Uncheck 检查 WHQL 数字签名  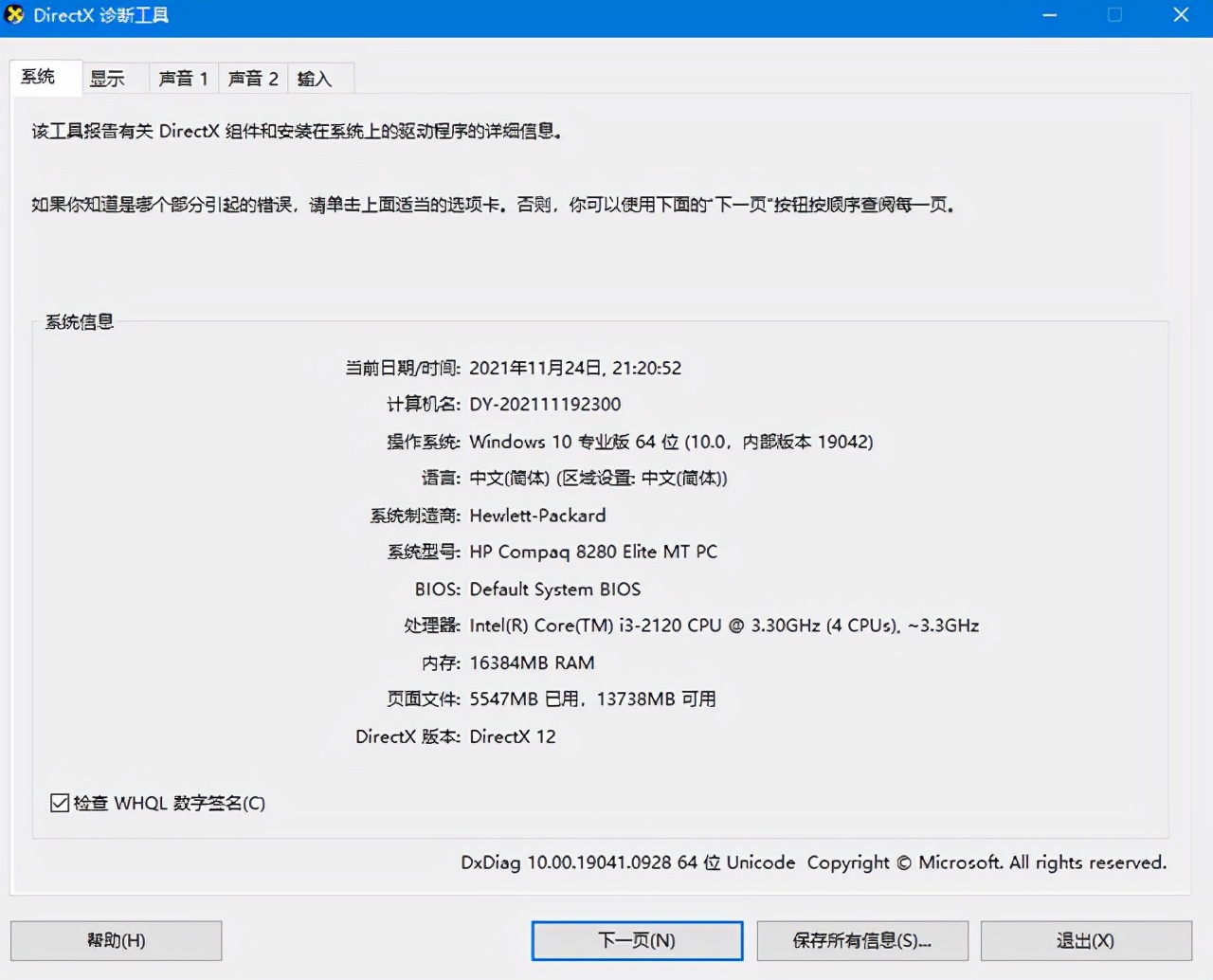click(60, 803)
